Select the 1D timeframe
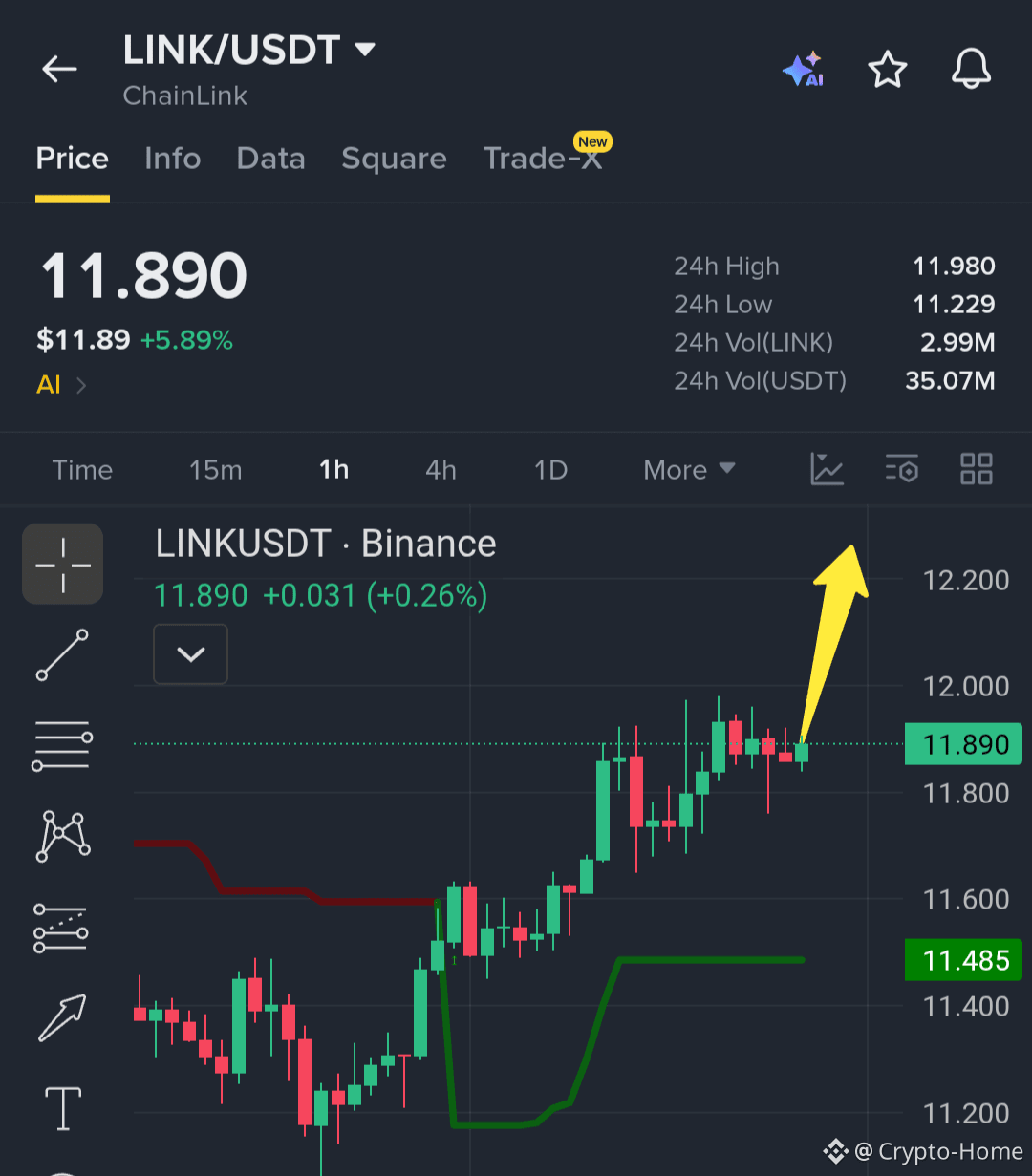This screenshot has height=1176, width=1032. click(550, 470)
